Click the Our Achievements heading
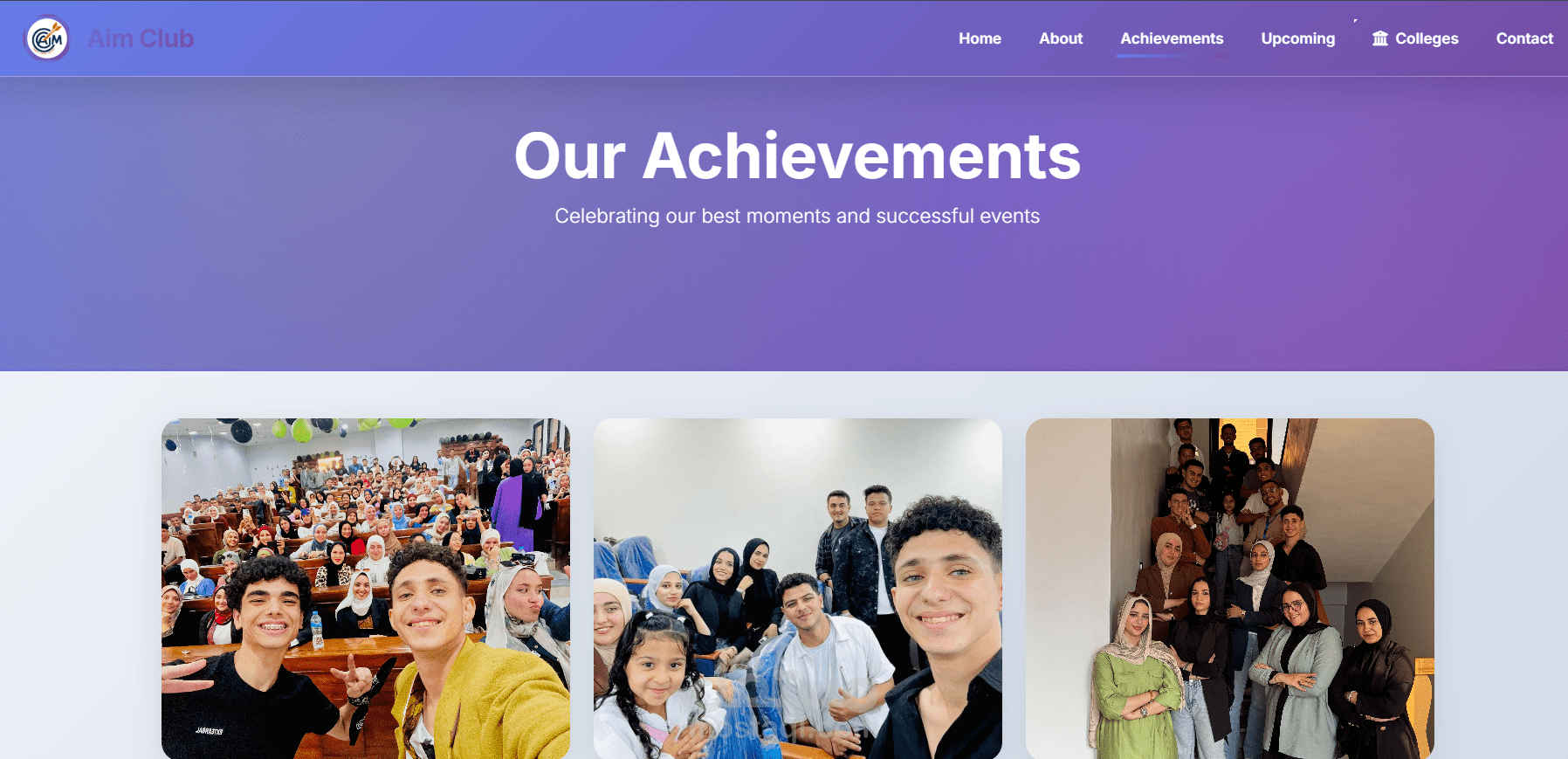Viewport: 1568px width, 759px height. [x=797, y=156]
